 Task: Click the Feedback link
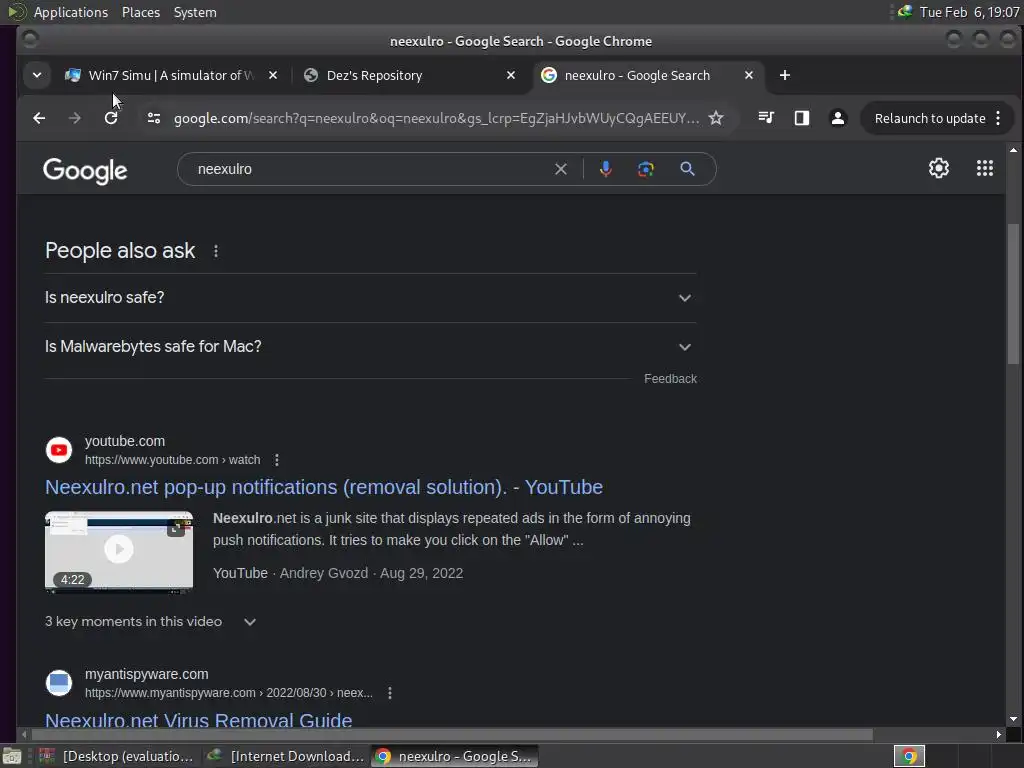point(670,379)
